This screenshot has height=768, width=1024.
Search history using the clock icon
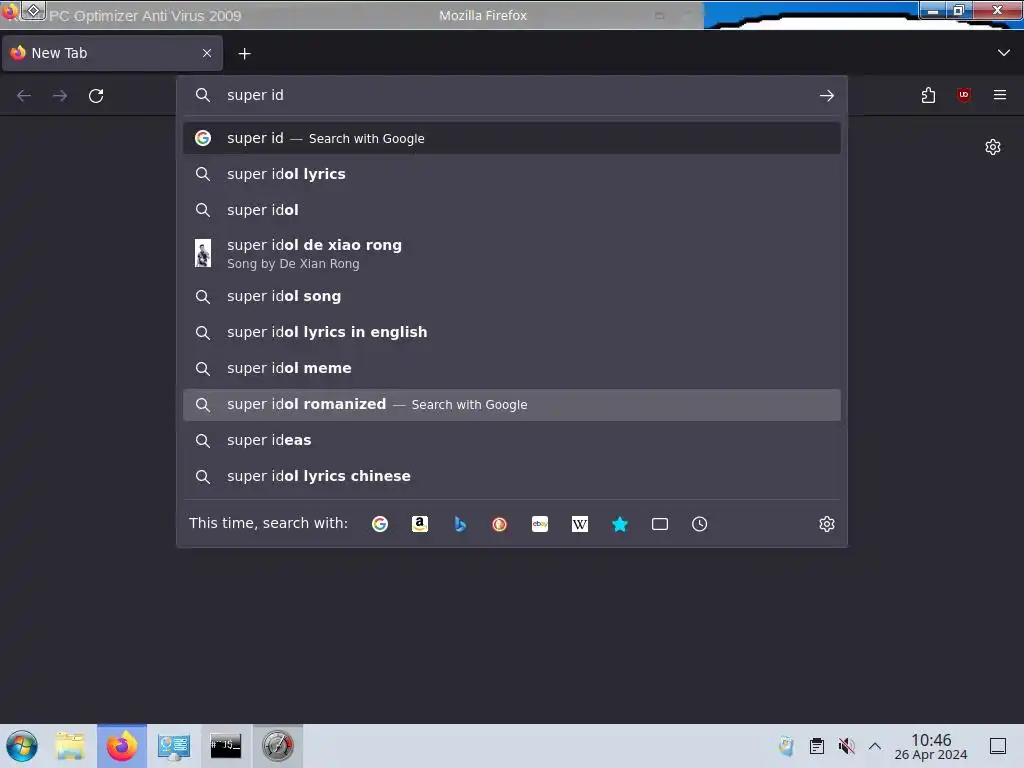click(699, 524)
